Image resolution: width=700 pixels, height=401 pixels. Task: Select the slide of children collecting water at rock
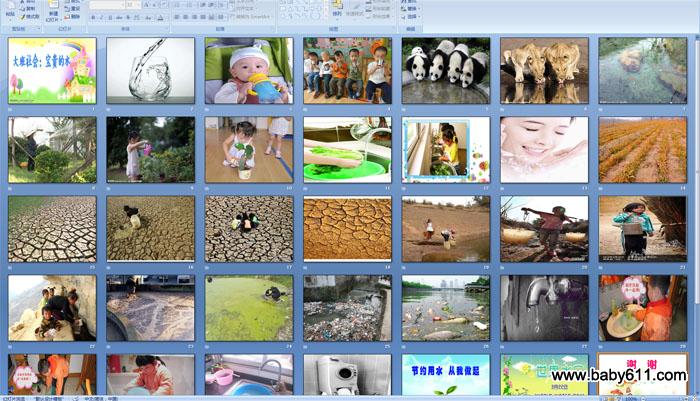click(52, 308)
